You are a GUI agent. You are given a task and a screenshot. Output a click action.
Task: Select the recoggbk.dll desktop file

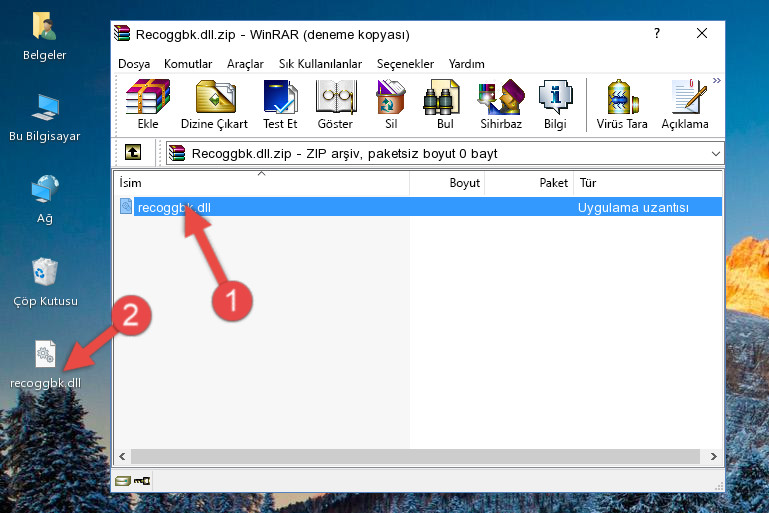[45, 365]
